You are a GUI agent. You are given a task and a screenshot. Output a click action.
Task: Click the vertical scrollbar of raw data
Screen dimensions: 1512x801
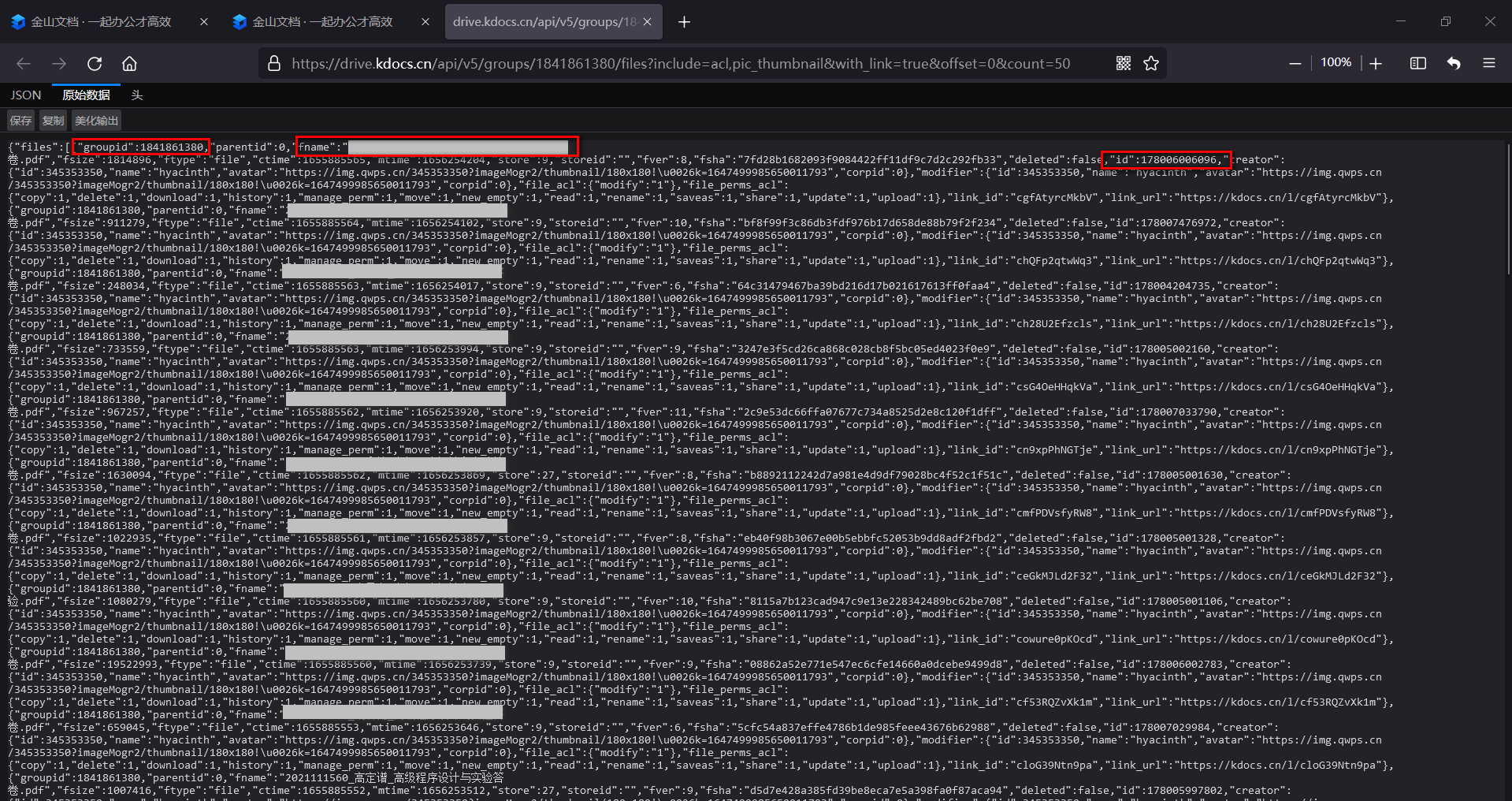coord(1507,207)
